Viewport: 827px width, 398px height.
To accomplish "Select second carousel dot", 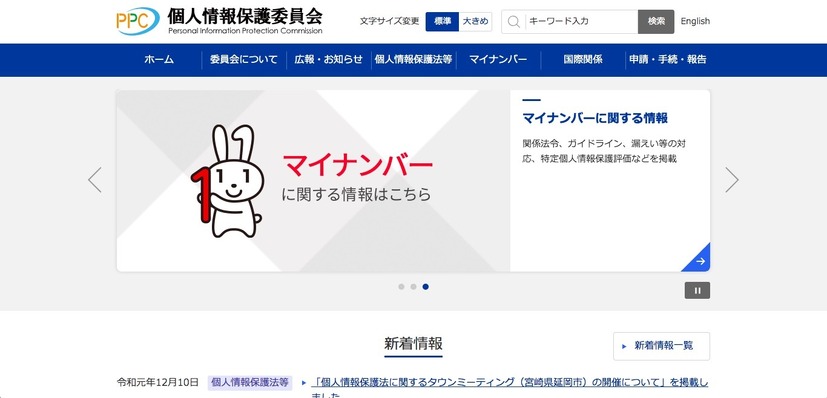I will tap(414, 287).
